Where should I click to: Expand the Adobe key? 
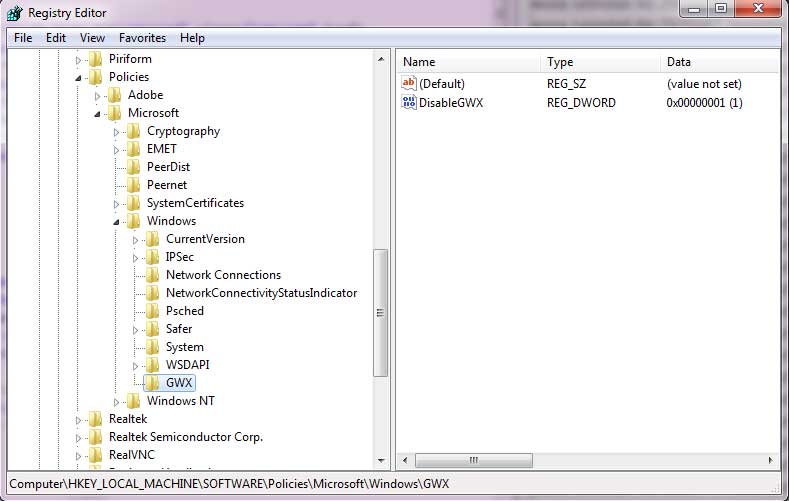97,96
